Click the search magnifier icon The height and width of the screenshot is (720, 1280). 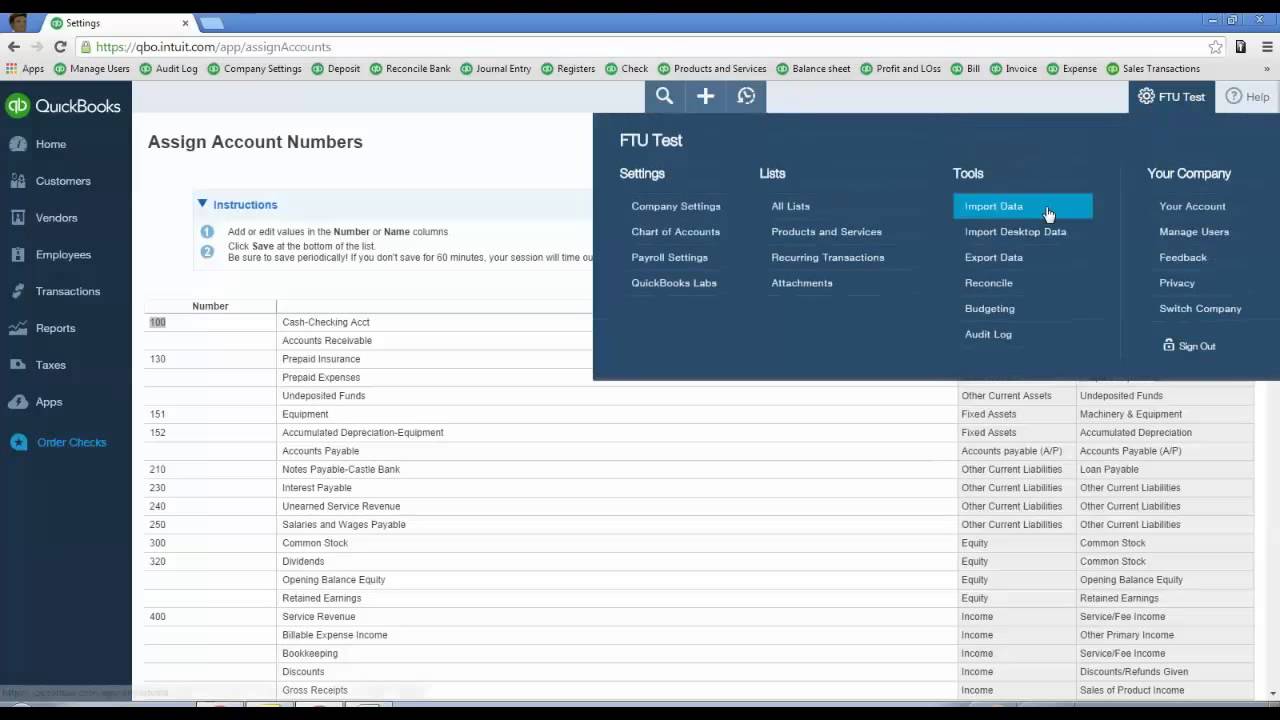(664, 96)
